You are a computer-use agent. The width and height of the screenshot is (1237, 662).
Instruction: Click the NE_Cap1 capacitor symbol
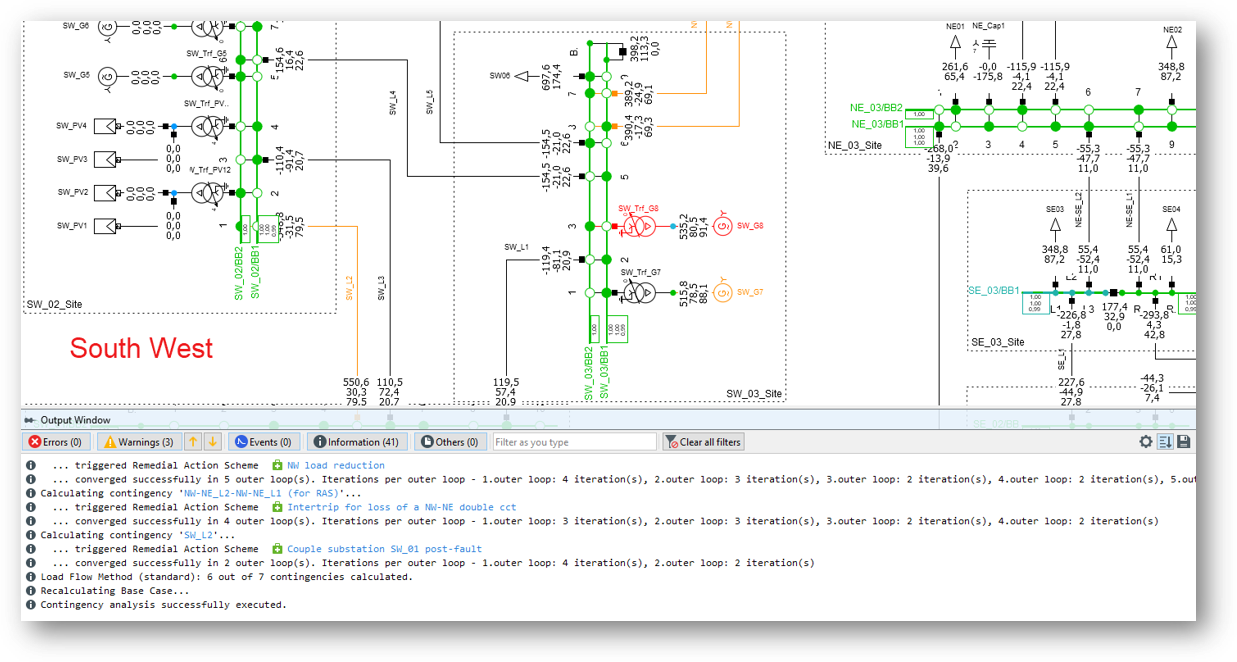tap(990, 44)
